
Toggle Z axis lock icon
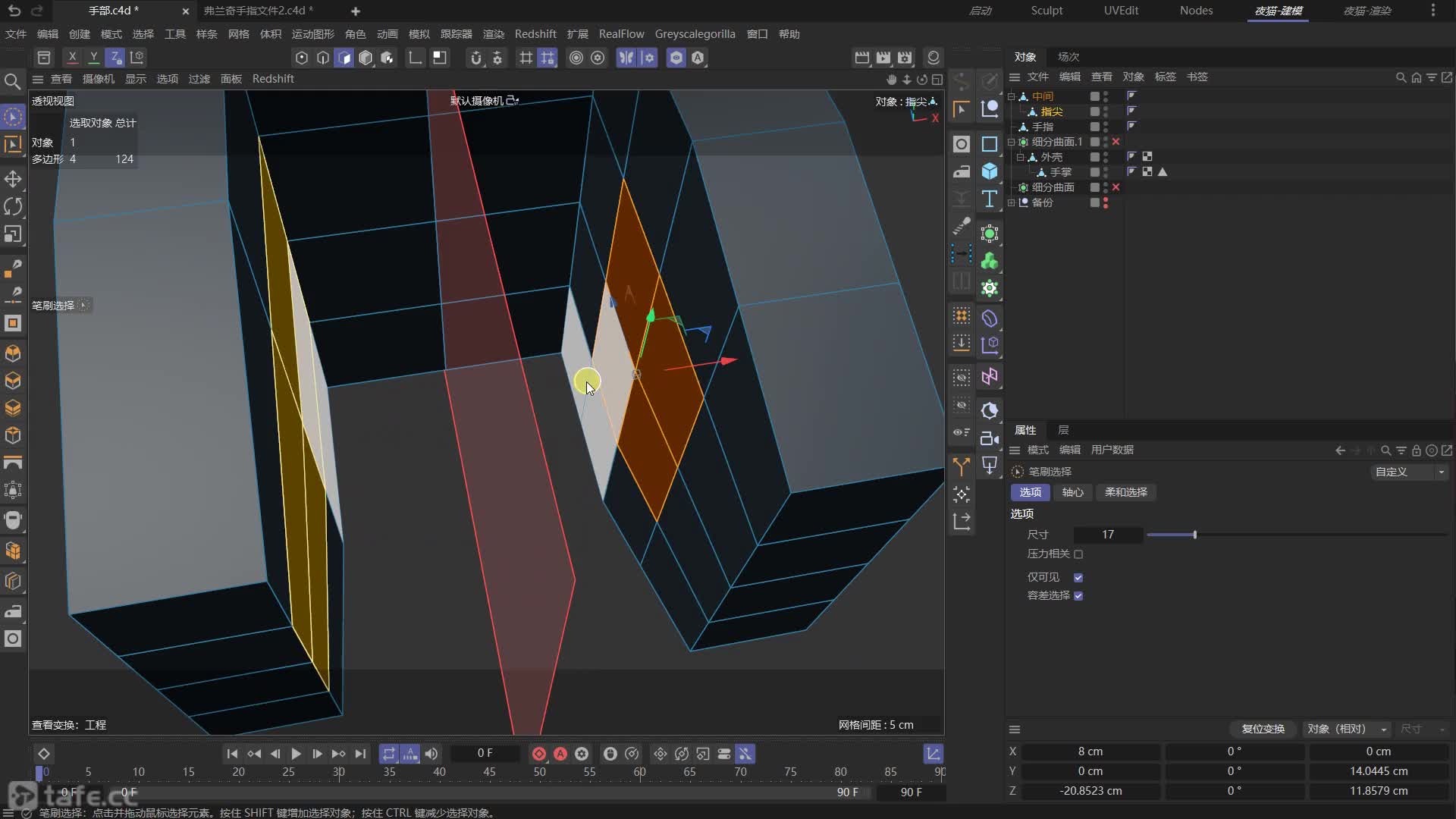click(115, 57)
